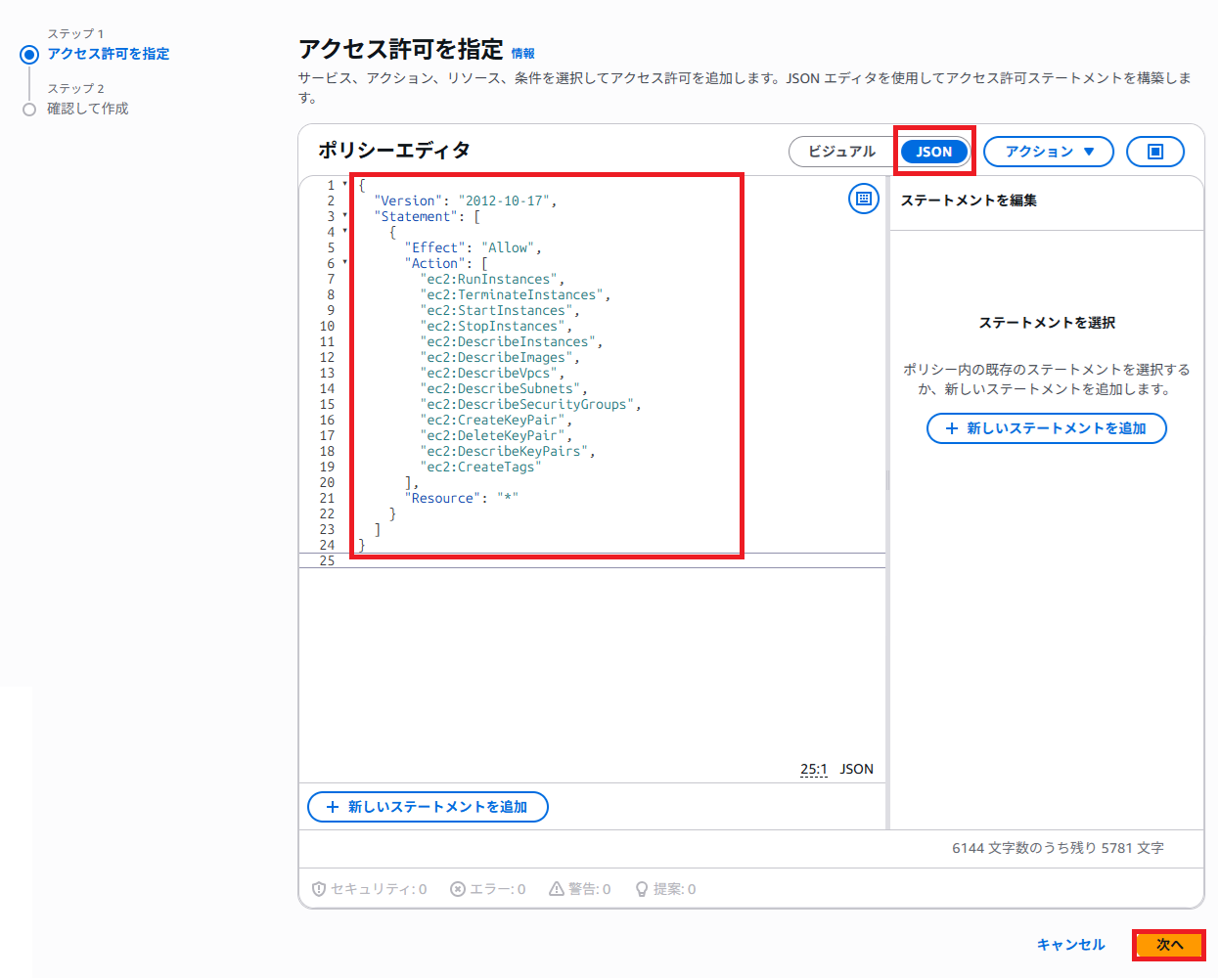Select the ステップ 1 step indicator circle

29,55
